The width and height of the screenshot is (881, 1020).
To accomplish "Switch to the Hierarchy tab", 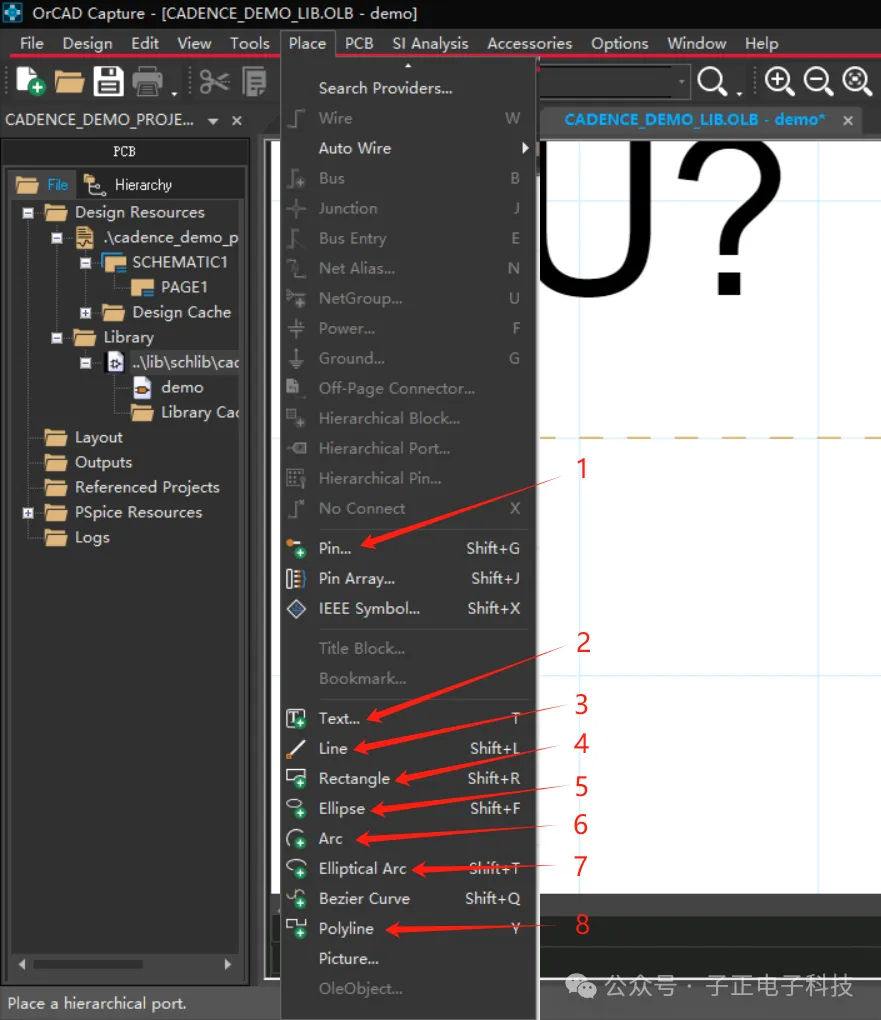I will (x=129, y=185).
